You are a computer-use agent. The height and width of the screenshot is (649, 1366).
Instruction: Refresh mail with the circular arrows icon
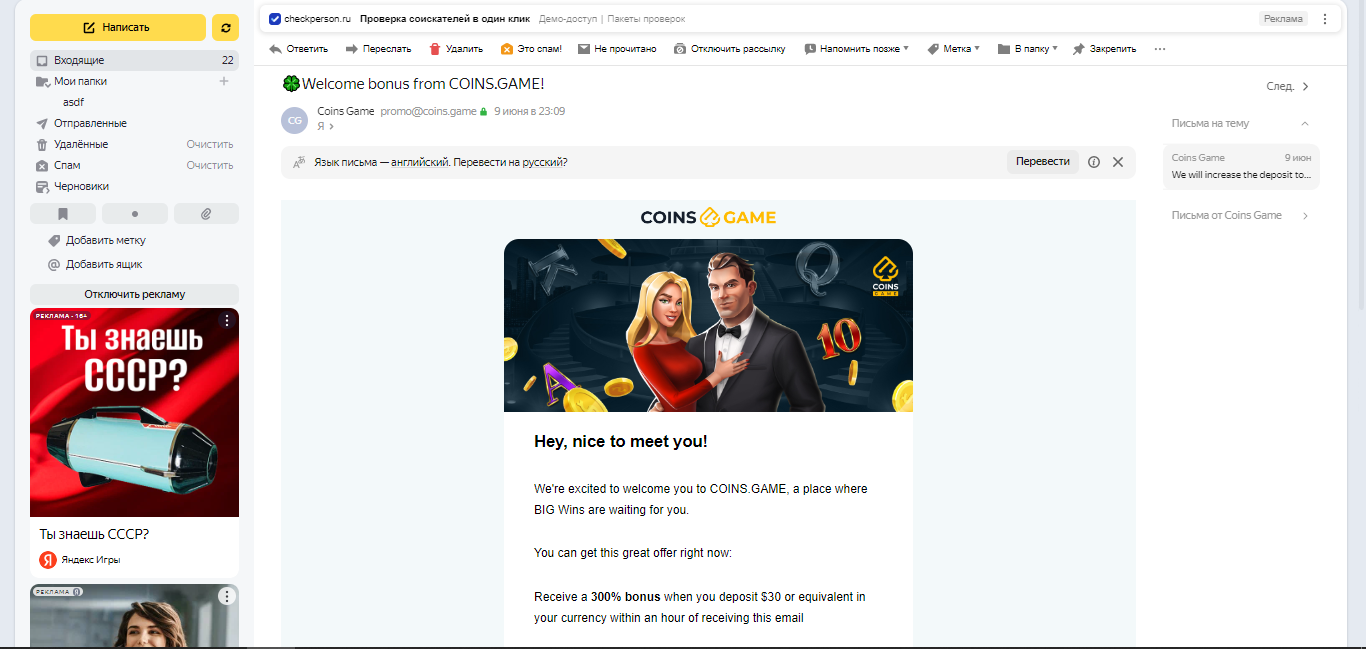pyautogui.click(x=226, y=27)
